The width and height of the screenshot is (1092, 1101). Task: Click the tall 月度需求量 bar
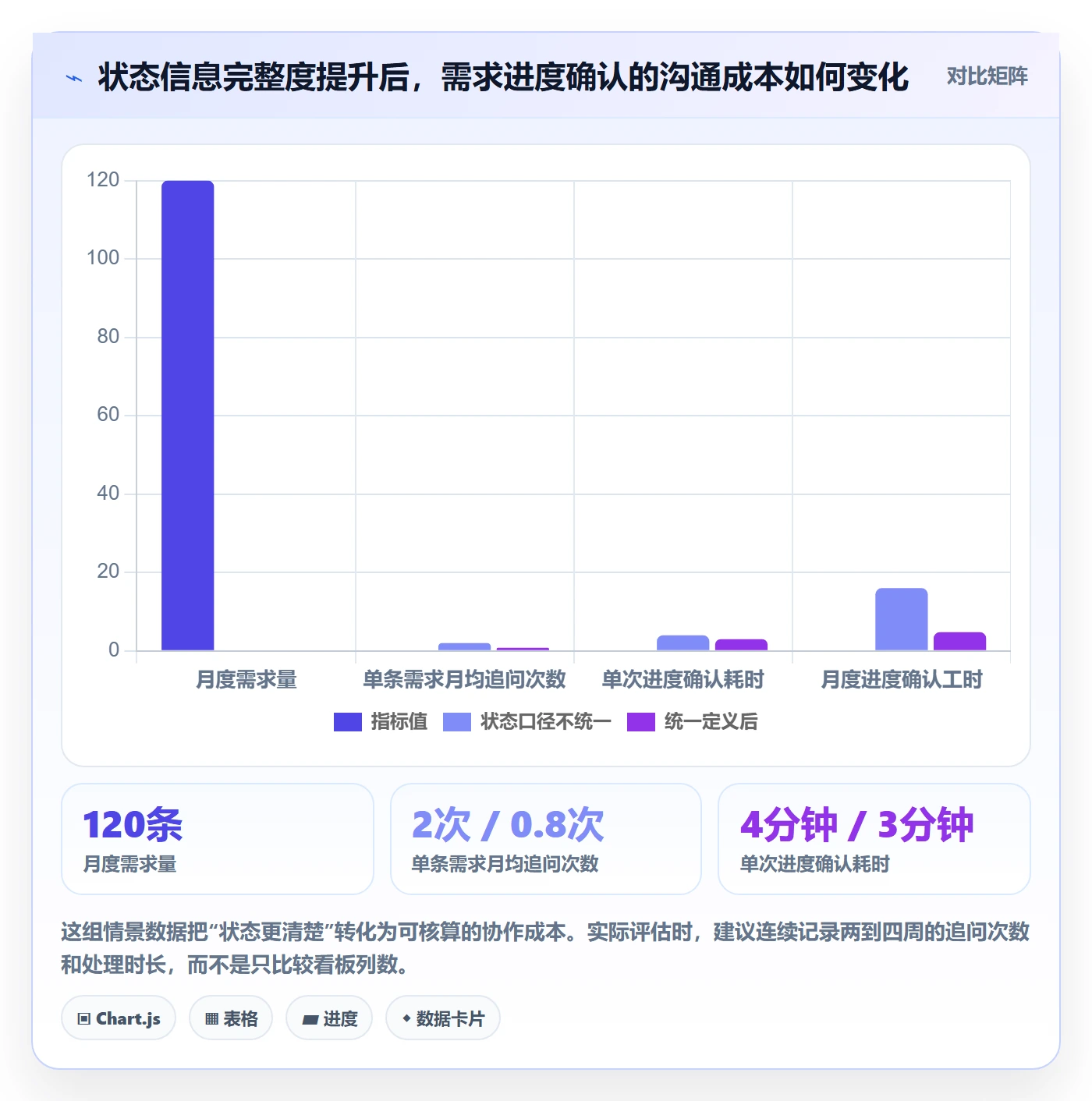(x=188, y=416)
